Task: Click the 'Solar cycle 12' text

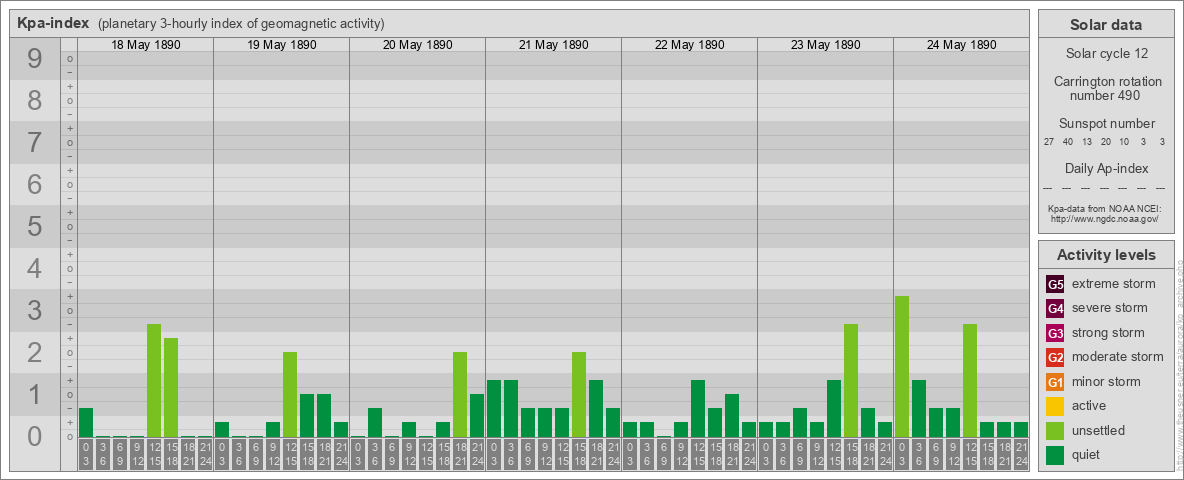Action: pos(1106,54)
